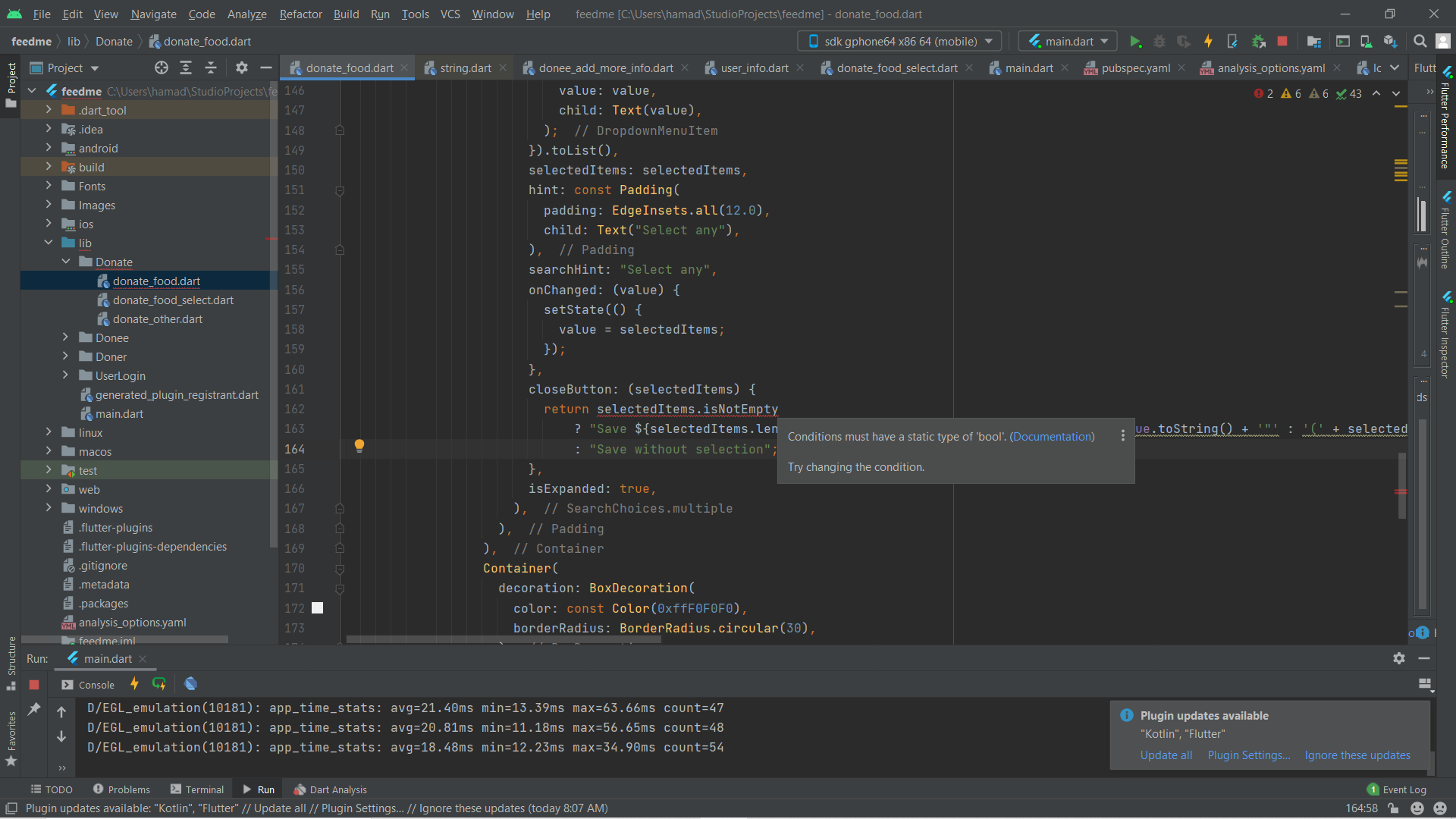Image resolution: width=1456 pixels, height=819 pixels.
Task: Collapse the lib folder
Action: point(49,243)
